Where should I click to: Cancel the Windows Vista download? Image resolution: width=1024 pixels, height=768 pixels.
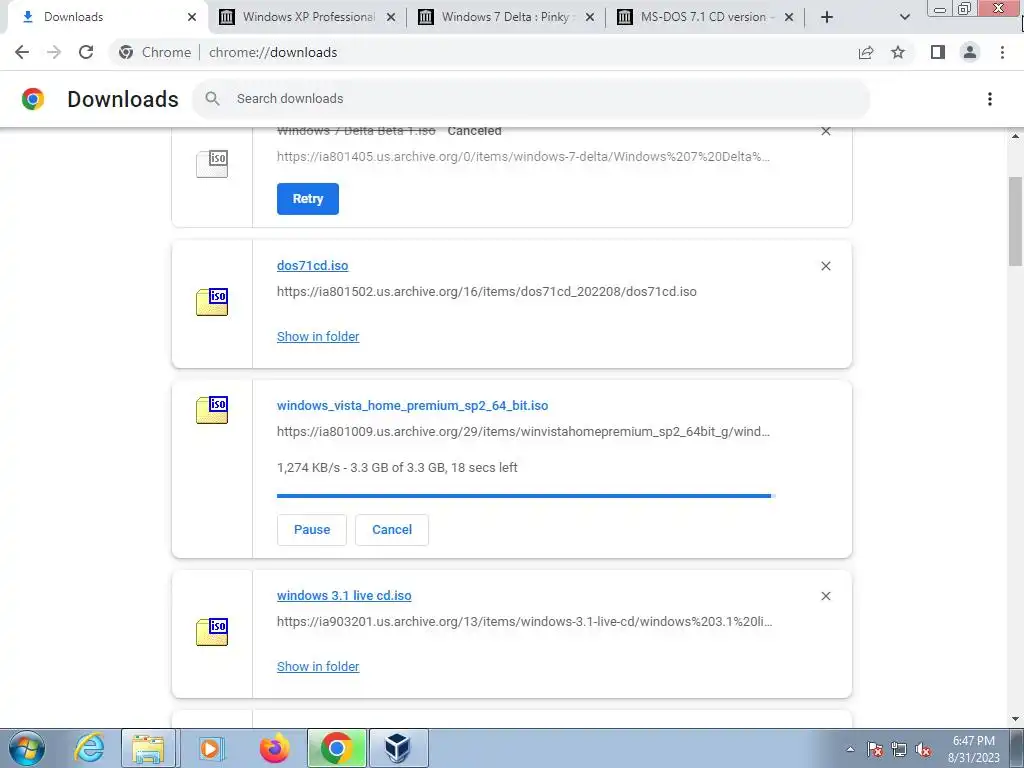pyautogui.click(x=392, y=530)
